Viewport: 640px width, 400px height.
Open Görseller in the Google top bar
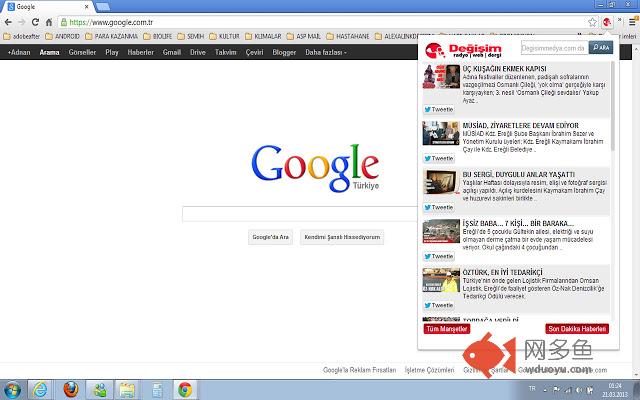[82, 51]
